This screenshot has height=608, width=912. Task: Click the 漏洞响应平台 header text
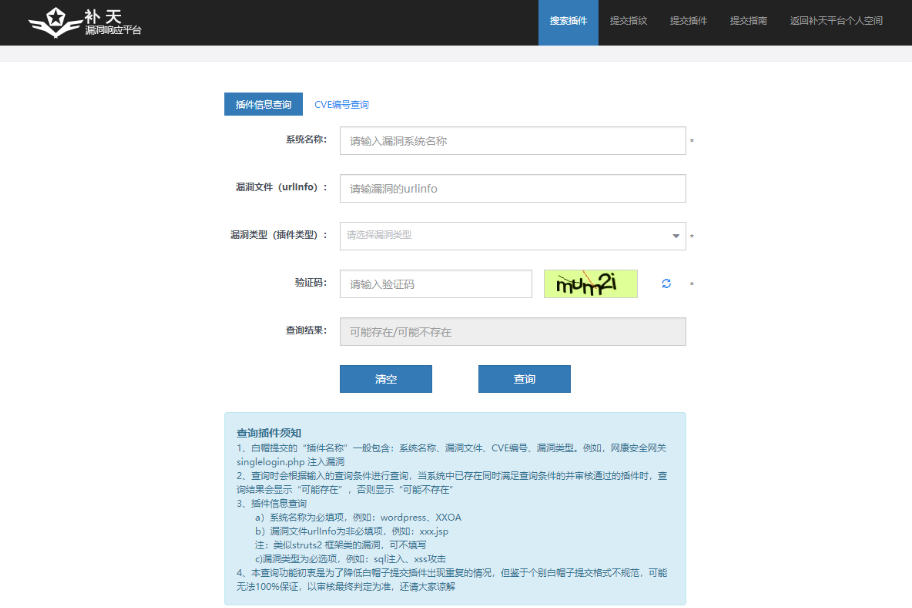tap(113, 31)
